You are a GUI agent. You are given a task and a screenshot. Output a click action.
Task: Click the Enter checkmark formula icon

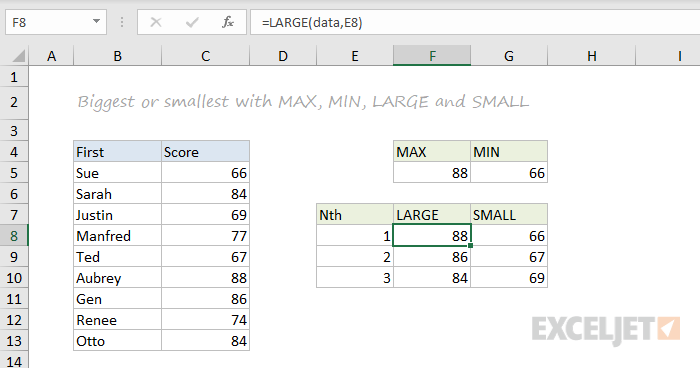point(192,22)
